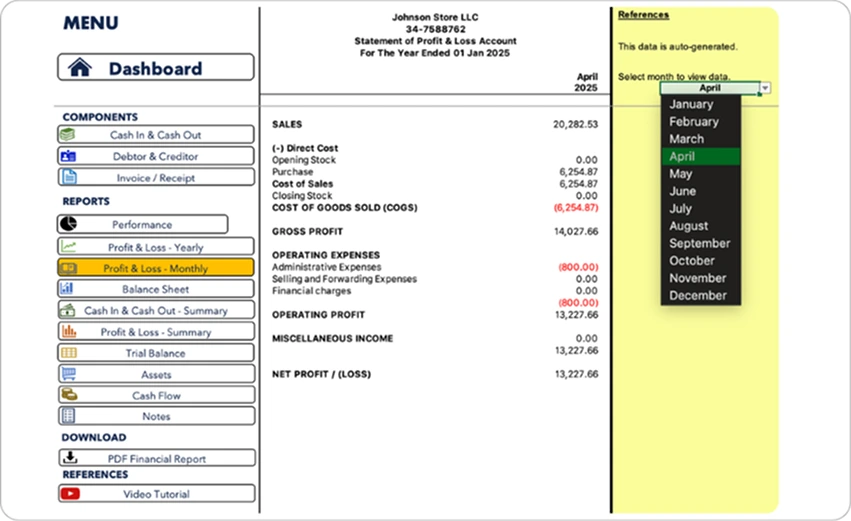
Task: Pick August from the month options
Action: coord(689,226)
